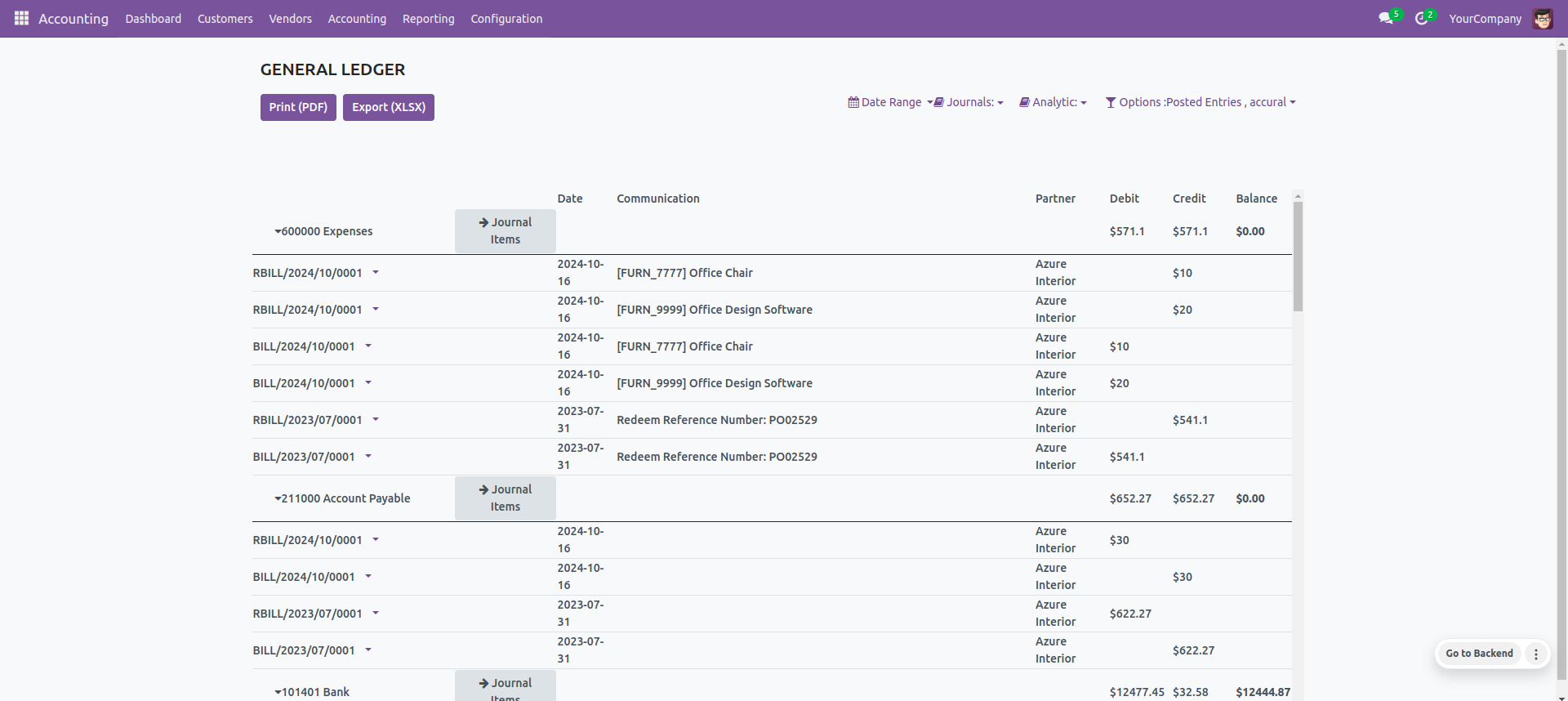Click the Options filter funnel icon
This screenshot has height=701, width=1568.
[1111, 102]
